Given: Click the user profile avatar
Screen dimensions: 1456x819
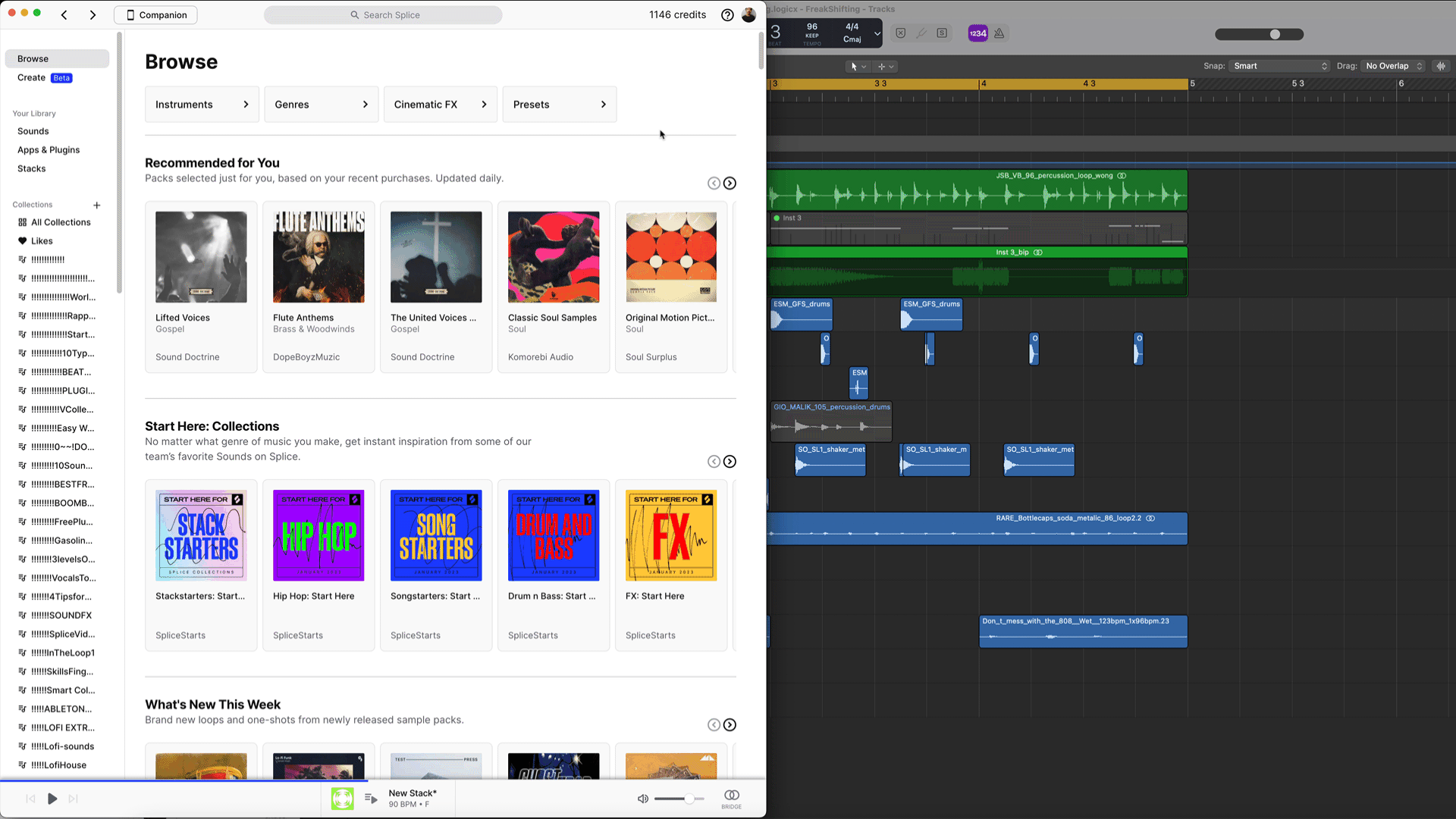Looking at the screenshot, I should pyautogui.click(x=748, y=15).
